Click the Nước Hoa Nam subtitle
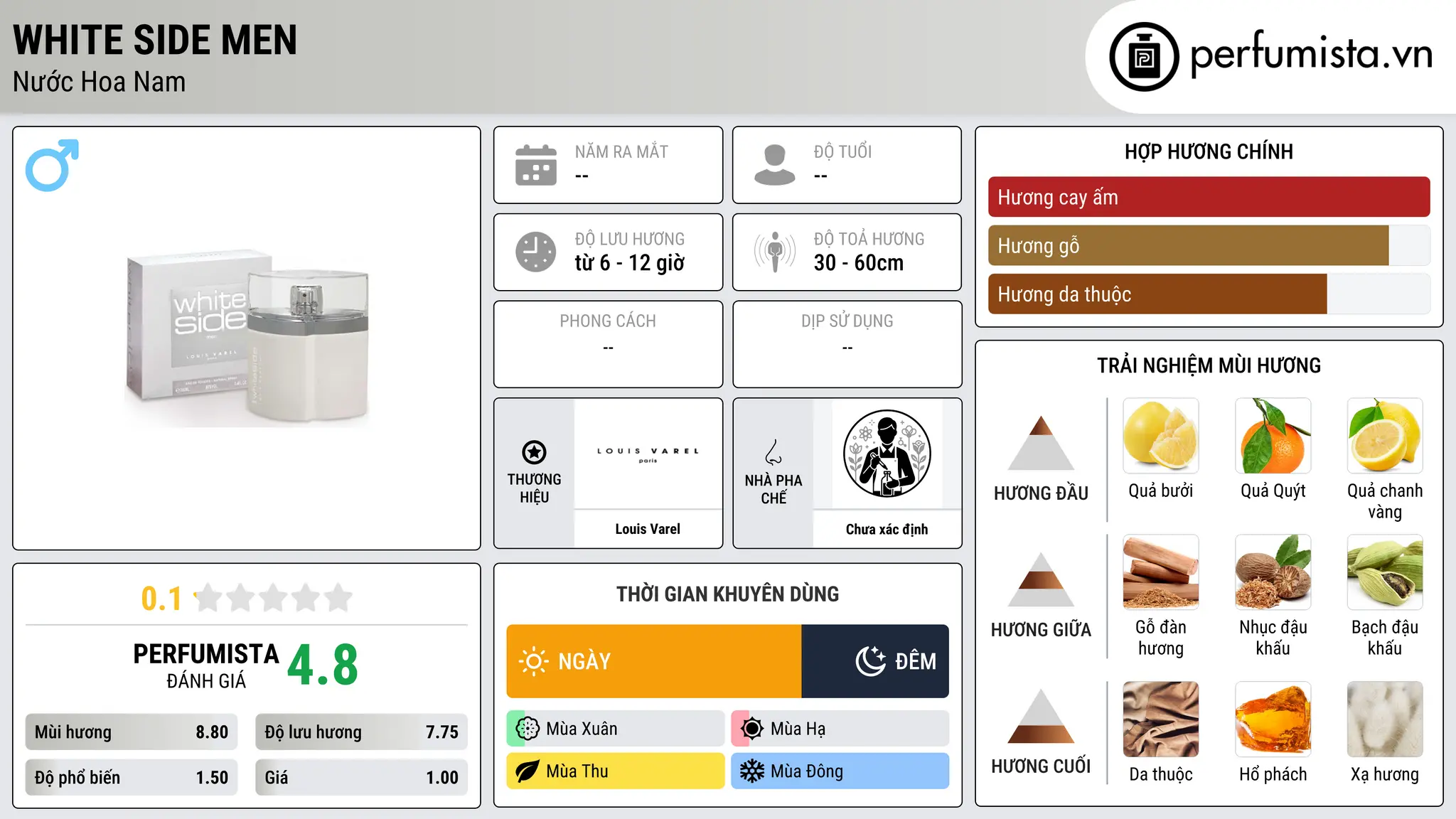The height and width of the screenshot is (819, 1456). [x=100, y=82]
